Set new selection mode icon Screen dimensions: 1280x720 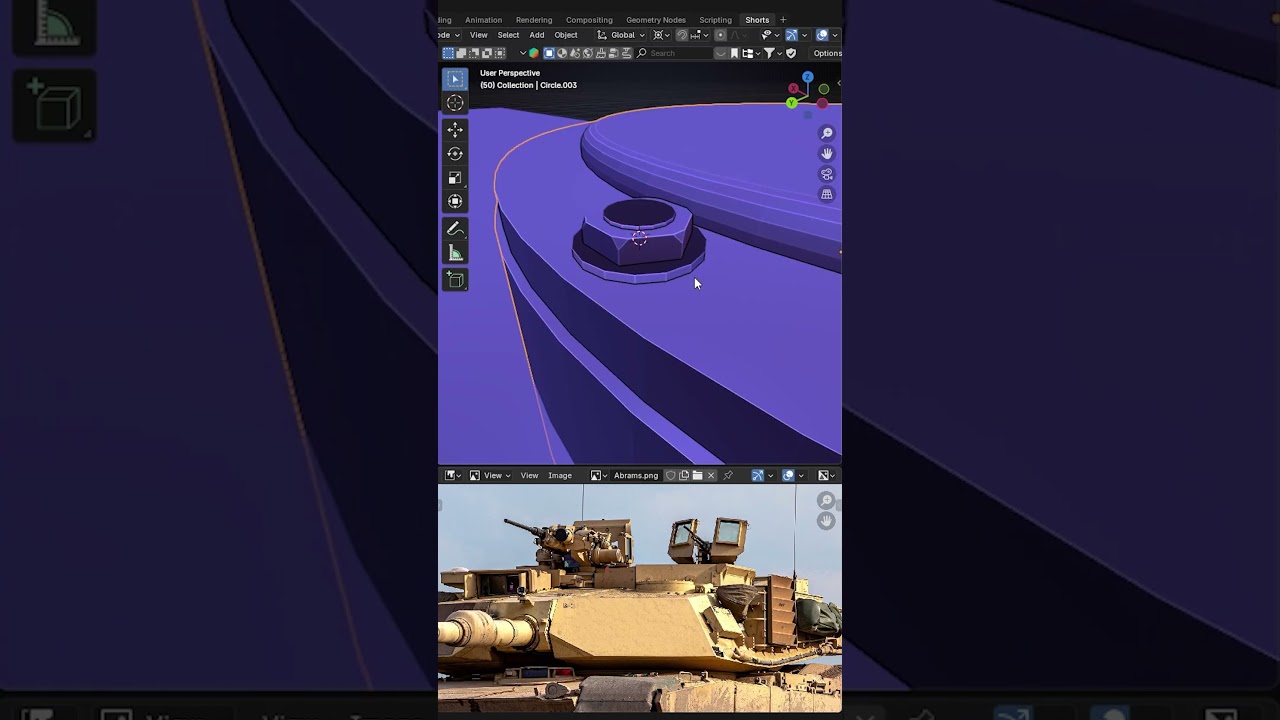(x=448, y=53)
